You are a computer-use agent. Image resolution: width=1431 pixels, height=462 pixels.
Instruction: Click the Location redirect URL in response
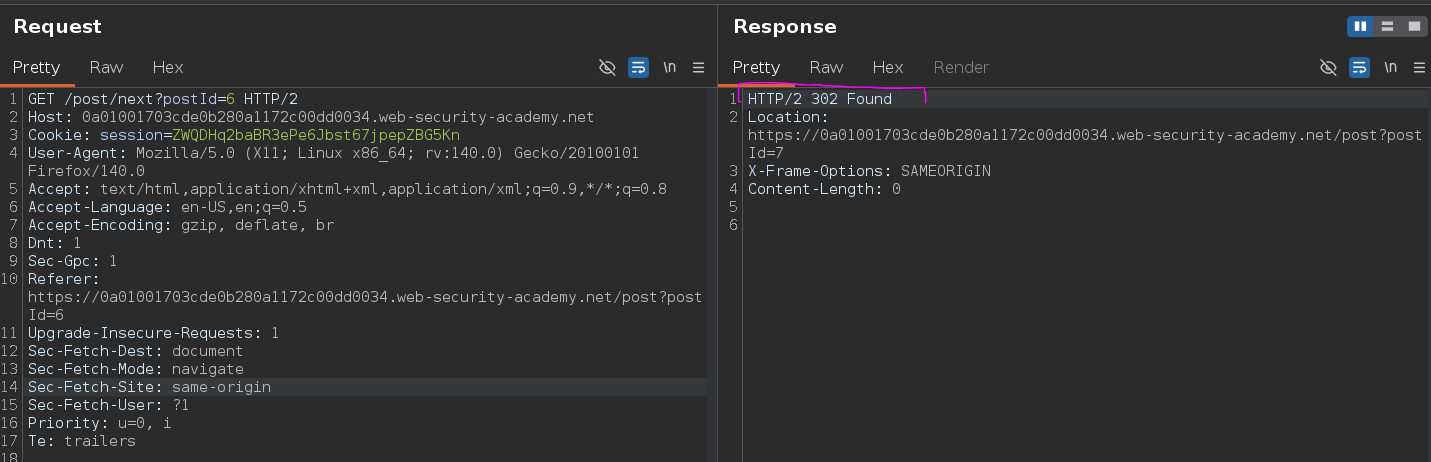coord(1085,144)
